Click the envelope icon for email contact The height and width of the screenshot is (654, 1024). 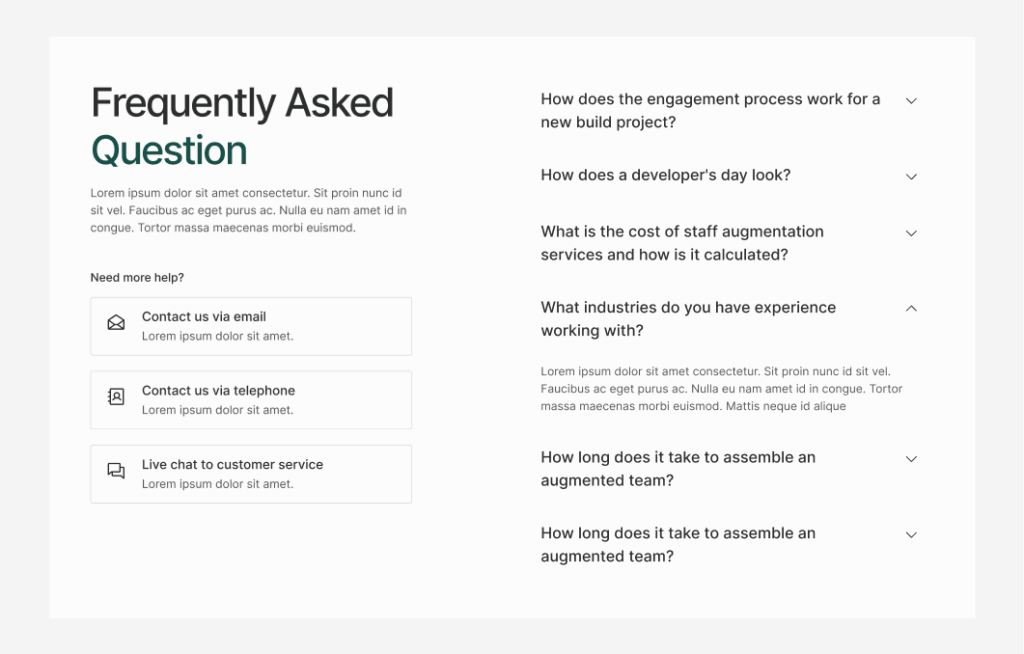(116, 323)
